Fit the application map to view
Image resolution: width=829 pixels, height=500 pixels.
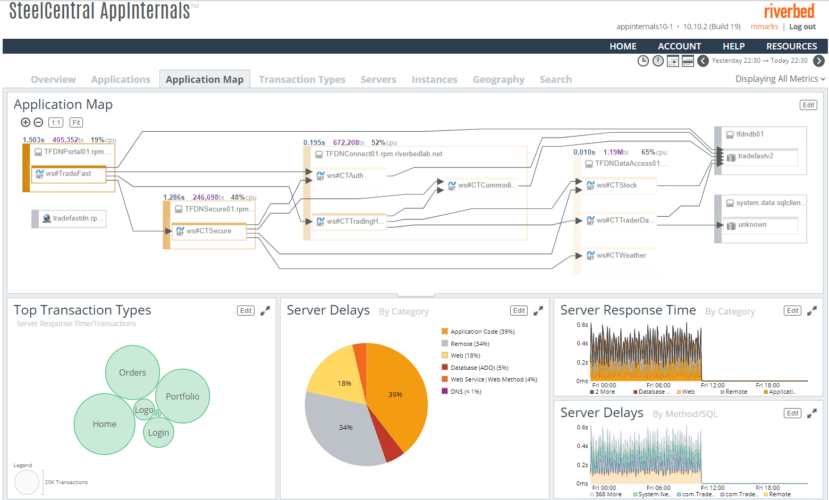pos(76,123)
